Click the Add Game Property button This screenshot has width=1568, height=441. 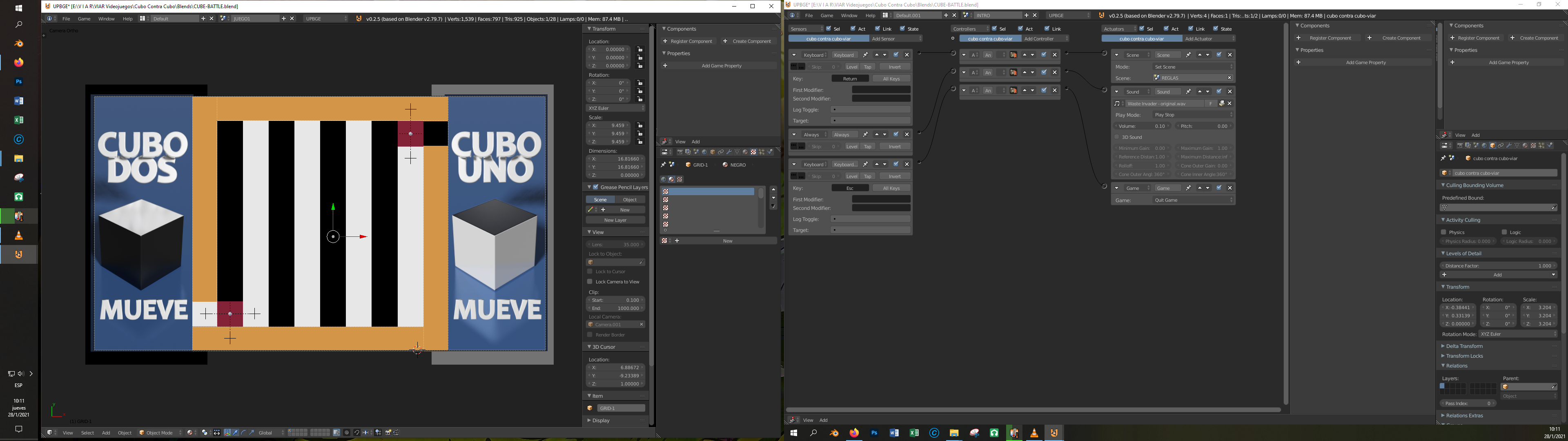[x=721, y=66]
